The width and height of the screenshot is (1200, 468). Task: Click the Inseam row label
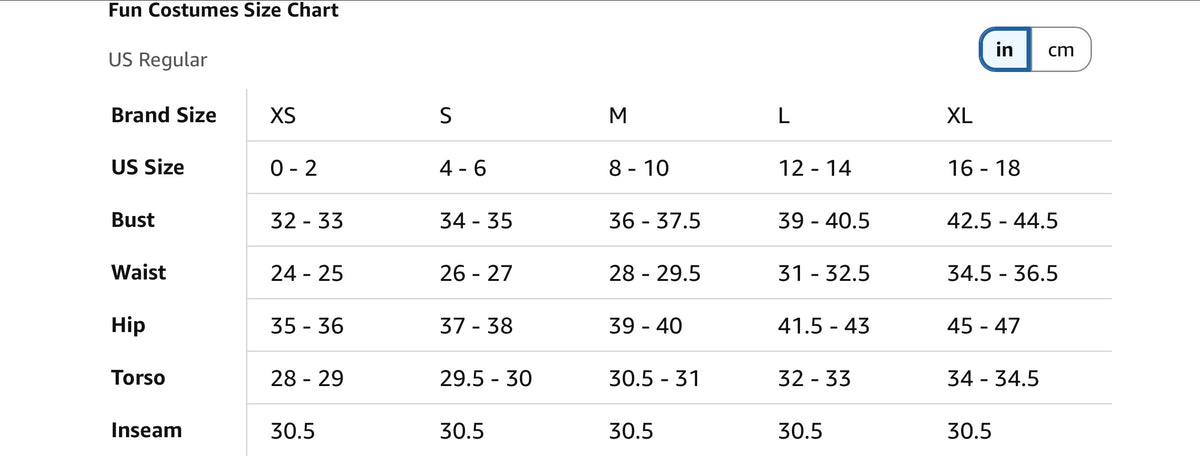(147, 431)
